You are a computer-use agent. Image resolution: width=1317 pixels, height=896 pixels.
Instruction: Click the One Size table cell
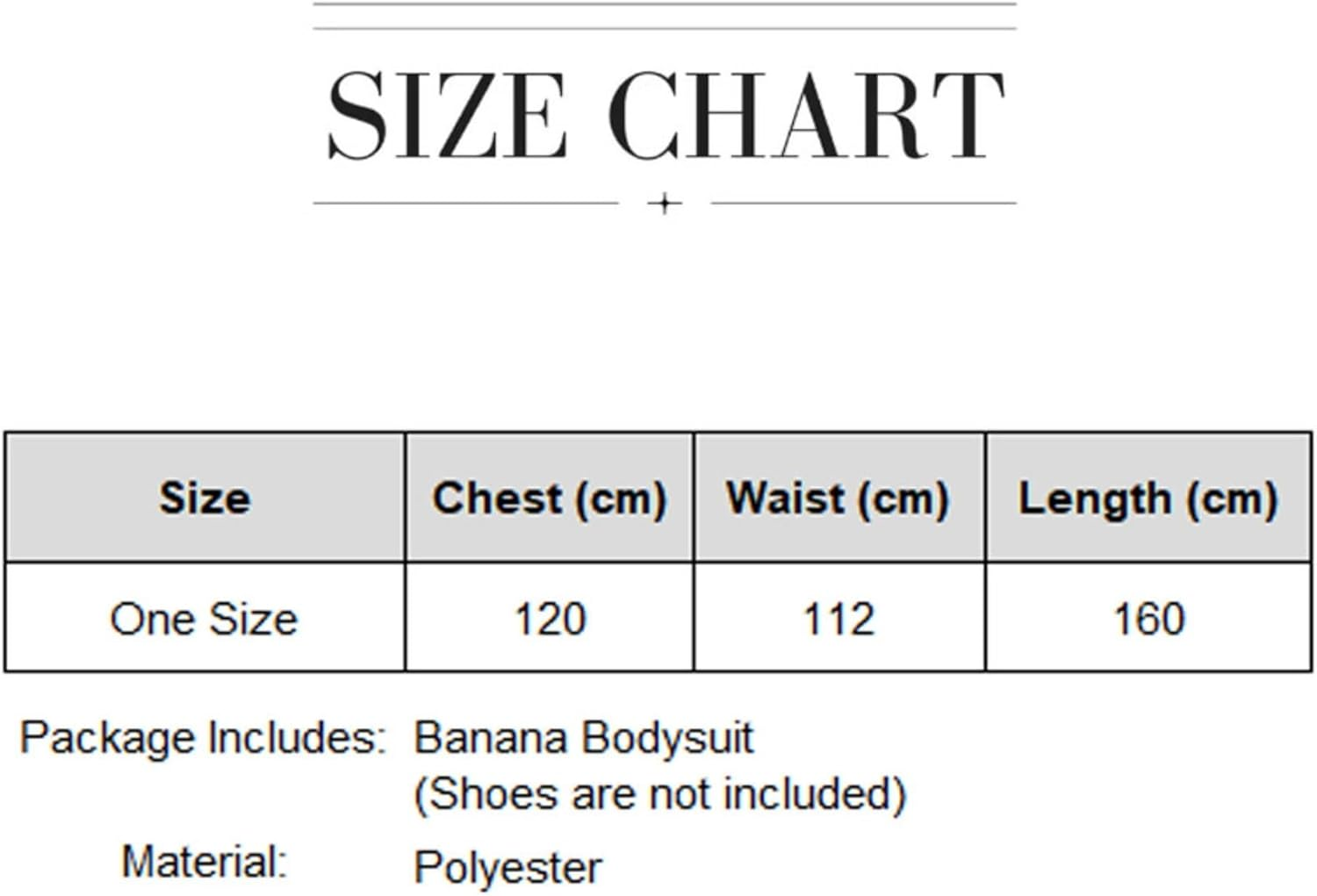(205, 619)
